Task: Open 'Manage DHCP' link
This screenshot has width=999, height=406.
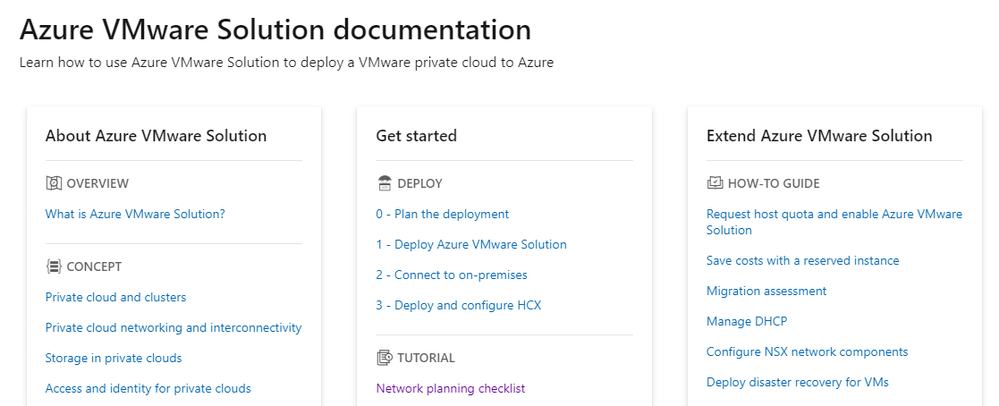Action: tap(747, 321)
